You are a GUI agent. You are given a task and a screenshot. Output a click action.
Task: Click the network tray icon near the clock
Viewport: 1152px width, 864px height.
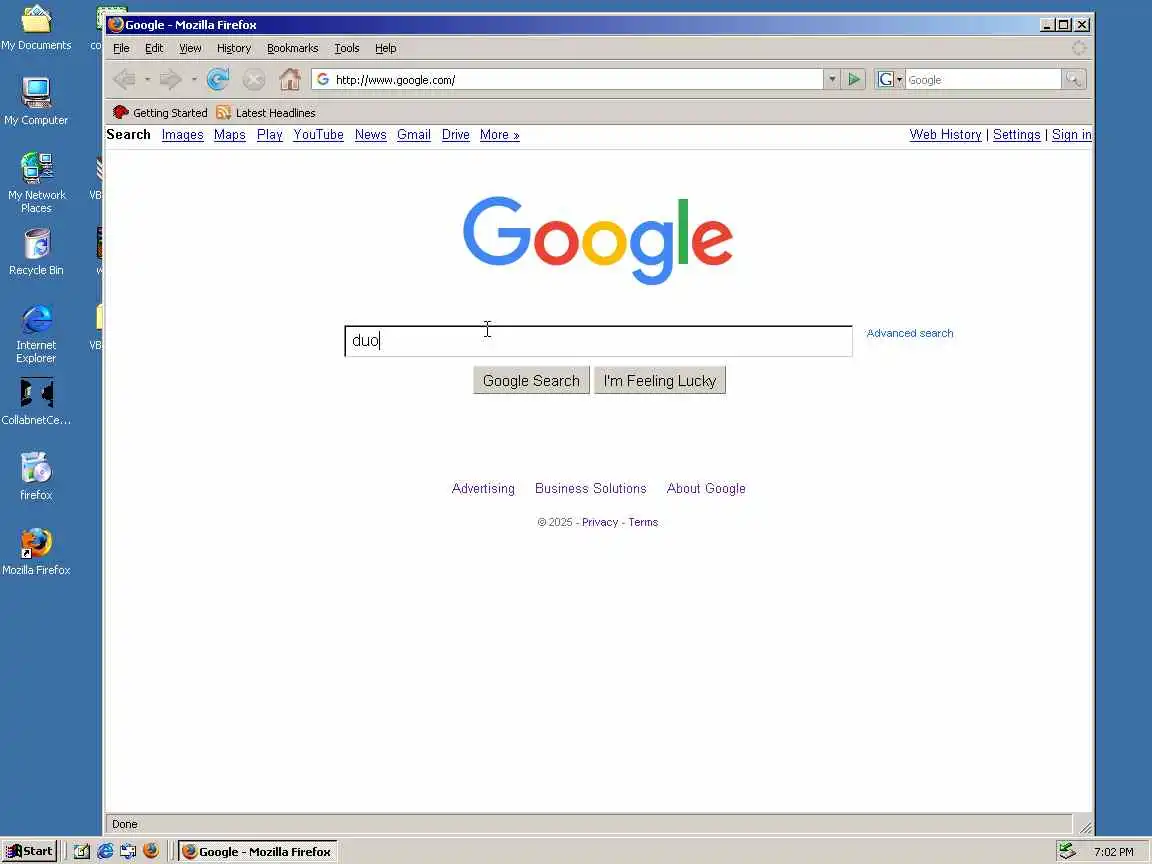(1067, 851)
